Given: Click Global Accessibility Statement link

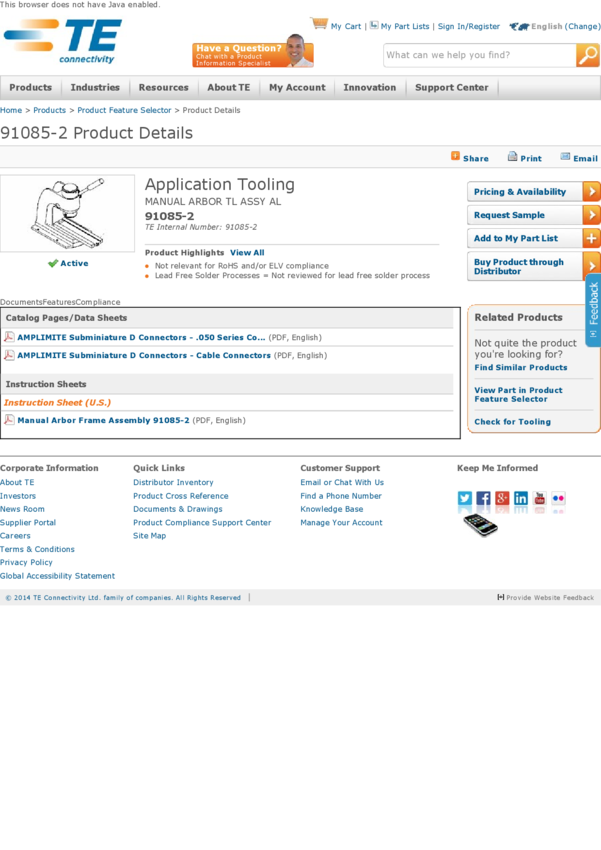Looking at the screenshot, I should (57, 576).
